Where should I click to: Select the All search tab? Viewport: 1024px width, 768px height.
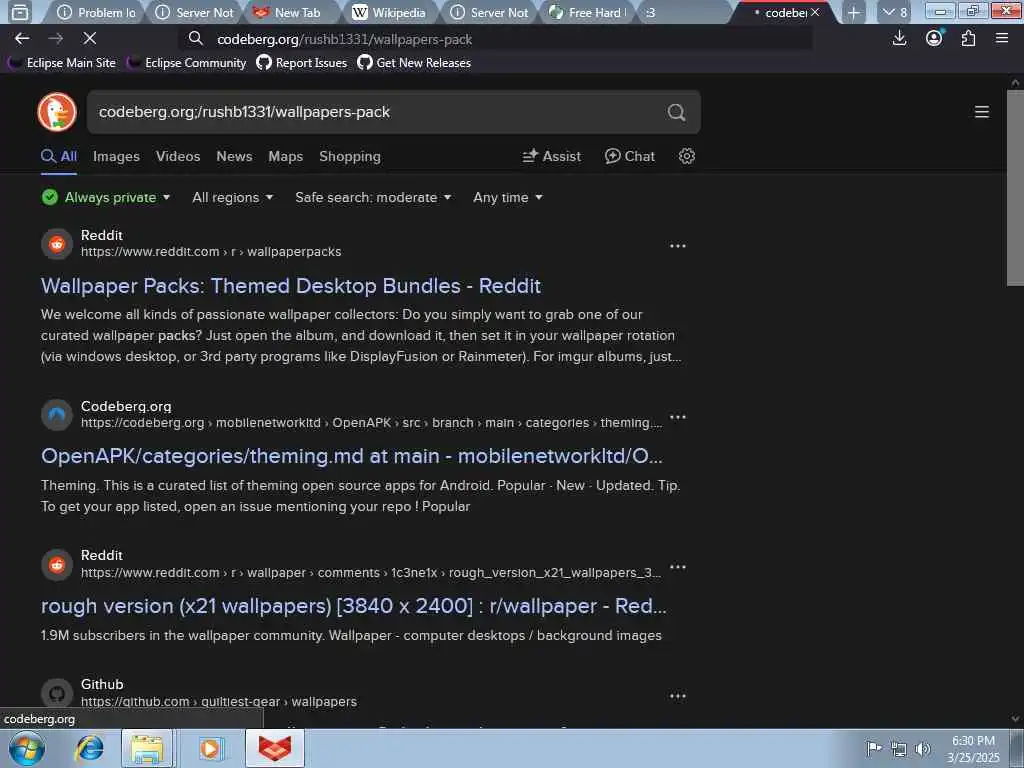coord(59,157)
